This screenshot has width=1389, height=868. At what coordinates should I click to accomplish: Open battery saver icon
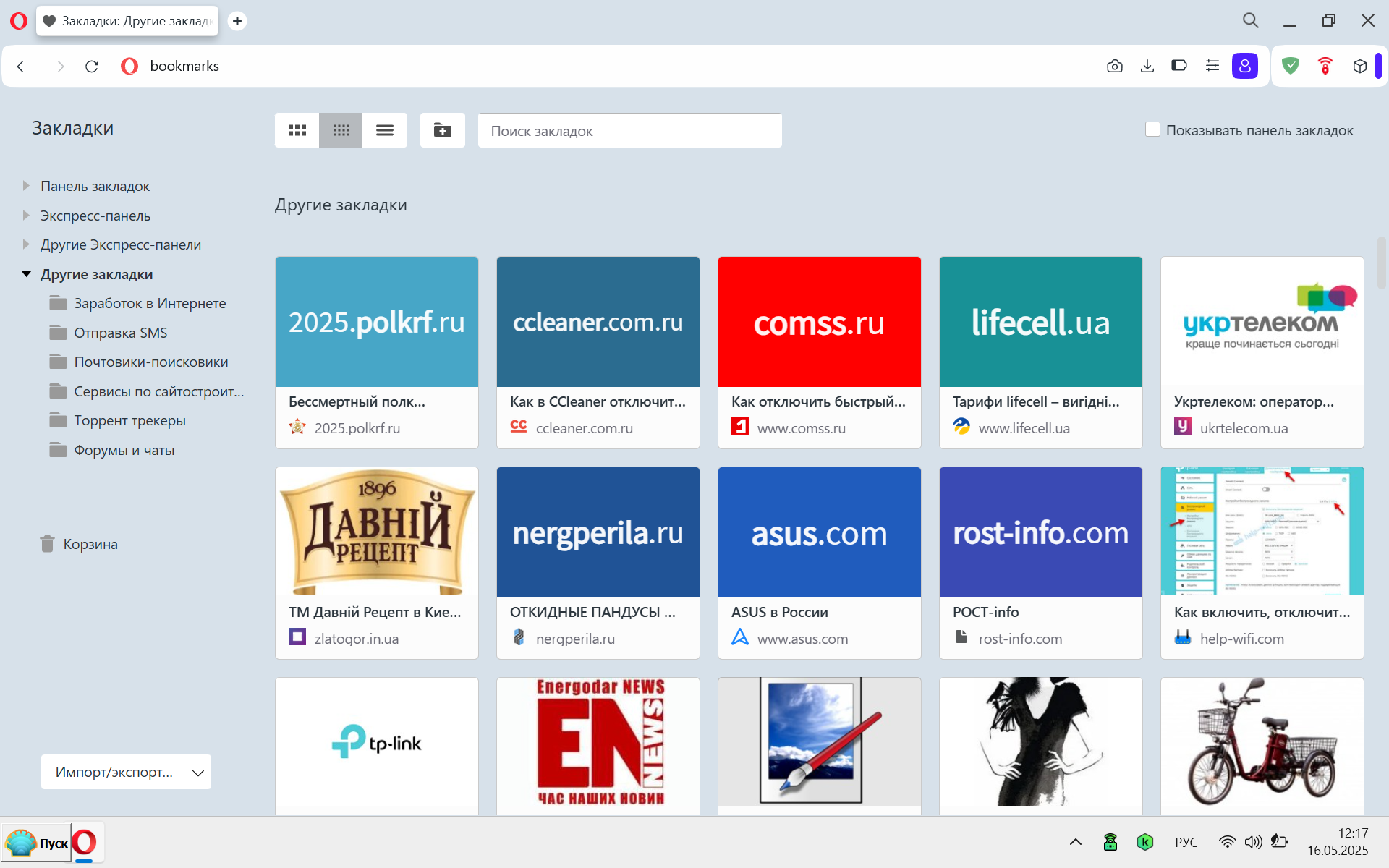coord(1179,66)
